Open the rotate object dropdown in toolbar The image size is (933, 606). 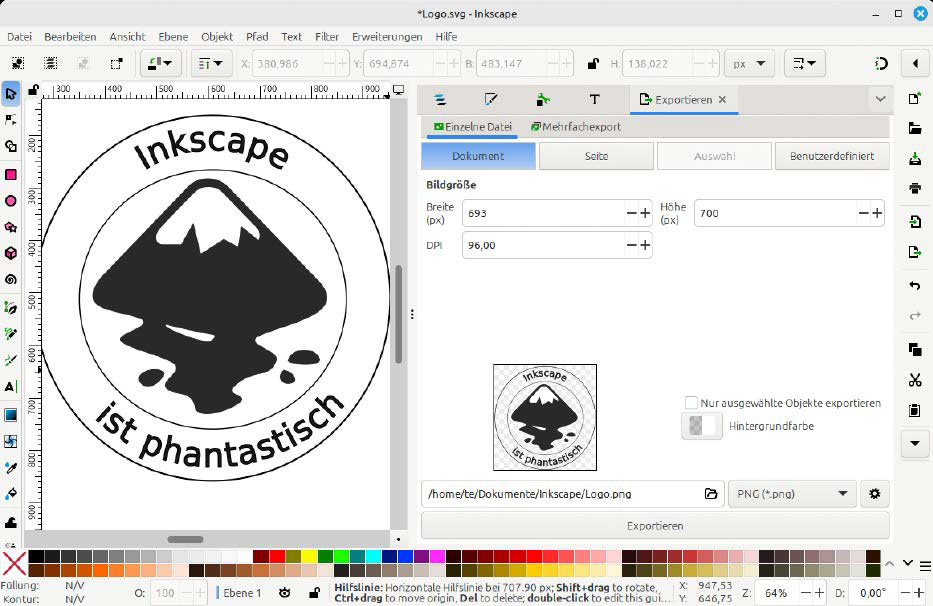point(160,64)
